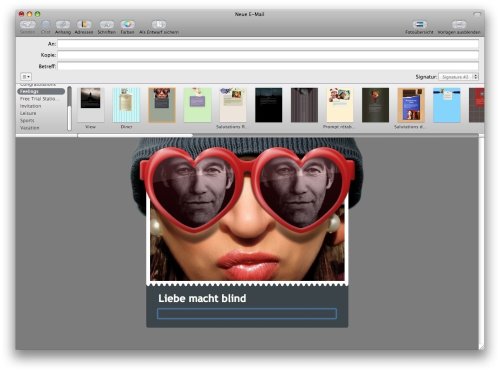The height and width of the screenshot is (371, 500).
Task: Choose the Salutations d. template thumbnail
Action: point(411,105)
